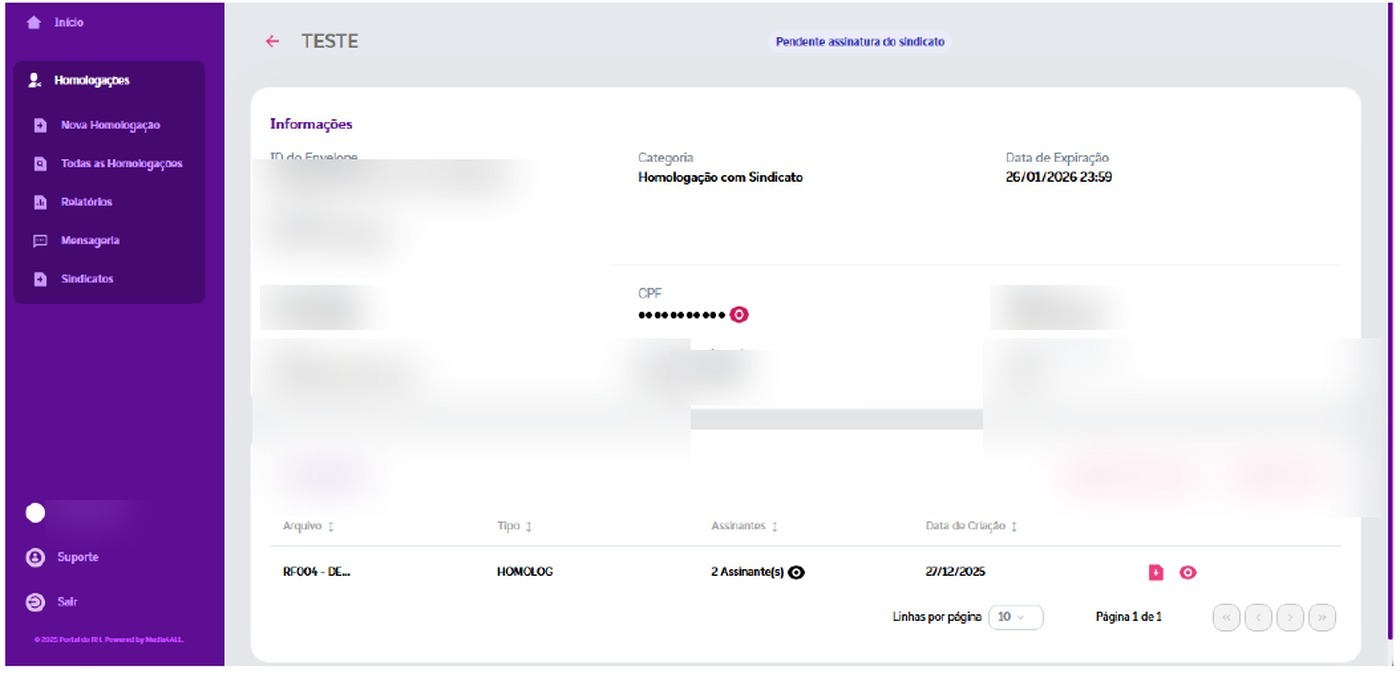
Task: Click the expiration date 26/01/2026 23:59
Action: 1059,178
